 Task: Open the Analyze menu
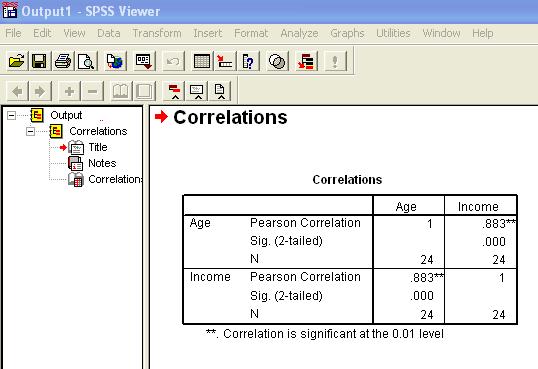299,33
